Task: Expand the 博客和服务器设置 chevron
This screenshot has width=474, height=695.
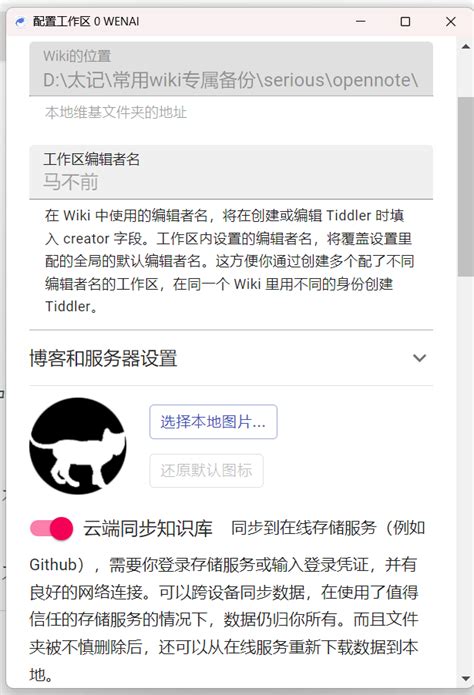Action: (x=419, y=358)
